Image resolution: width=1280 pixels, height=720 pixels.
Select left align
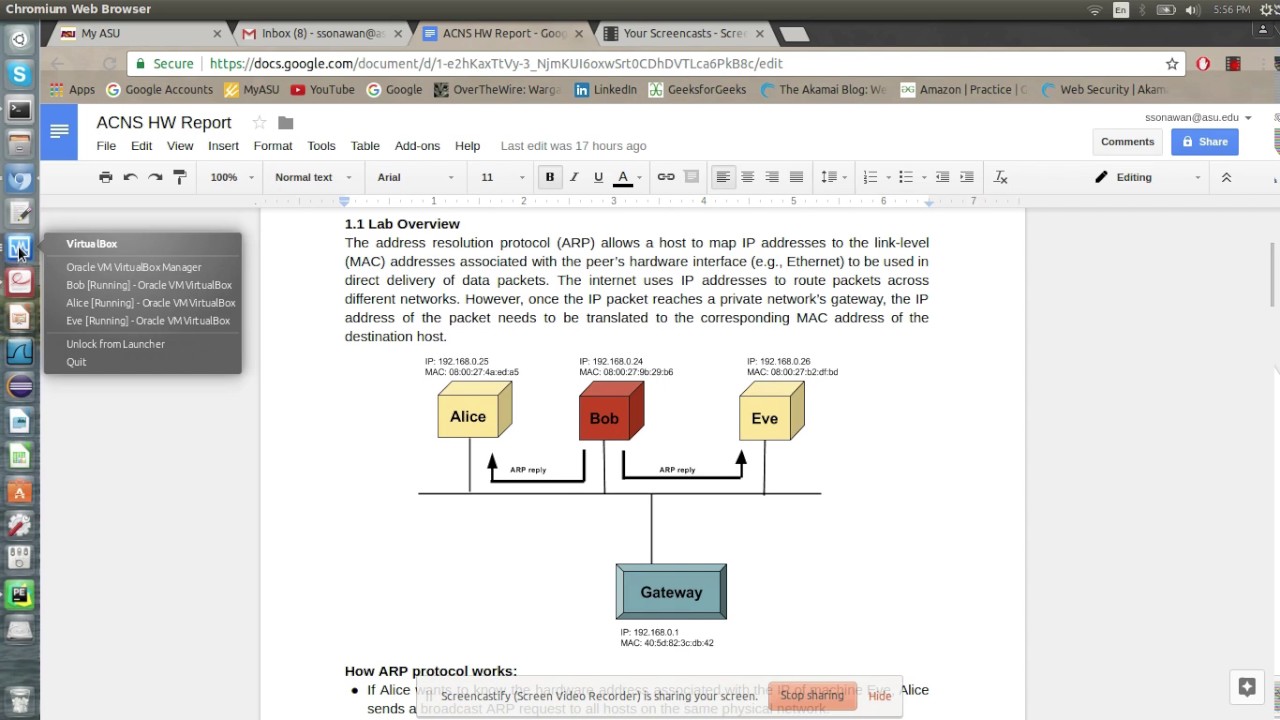(x=722, y=177)
